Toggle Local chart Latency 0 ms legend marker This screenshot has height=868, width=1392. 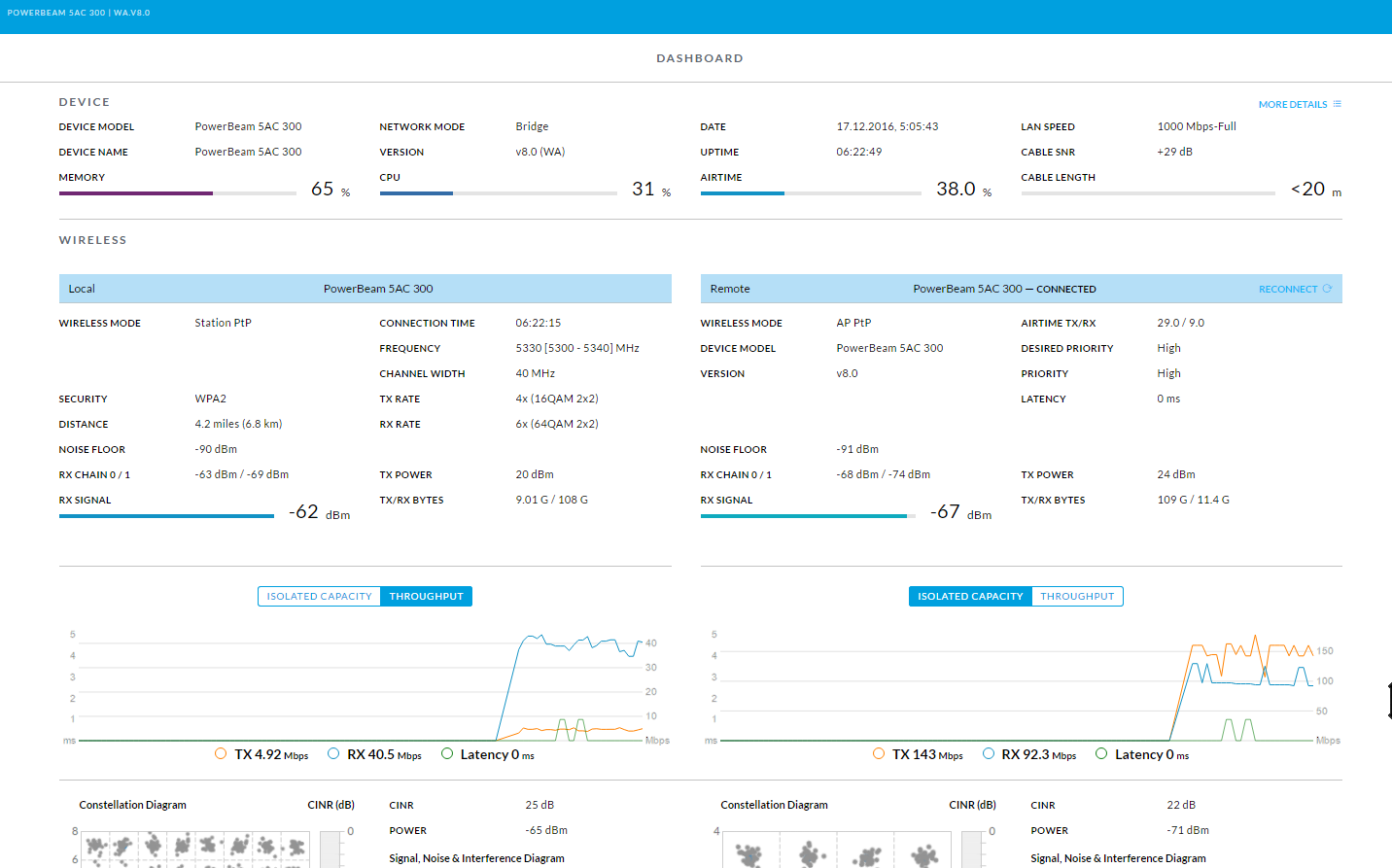447,753
